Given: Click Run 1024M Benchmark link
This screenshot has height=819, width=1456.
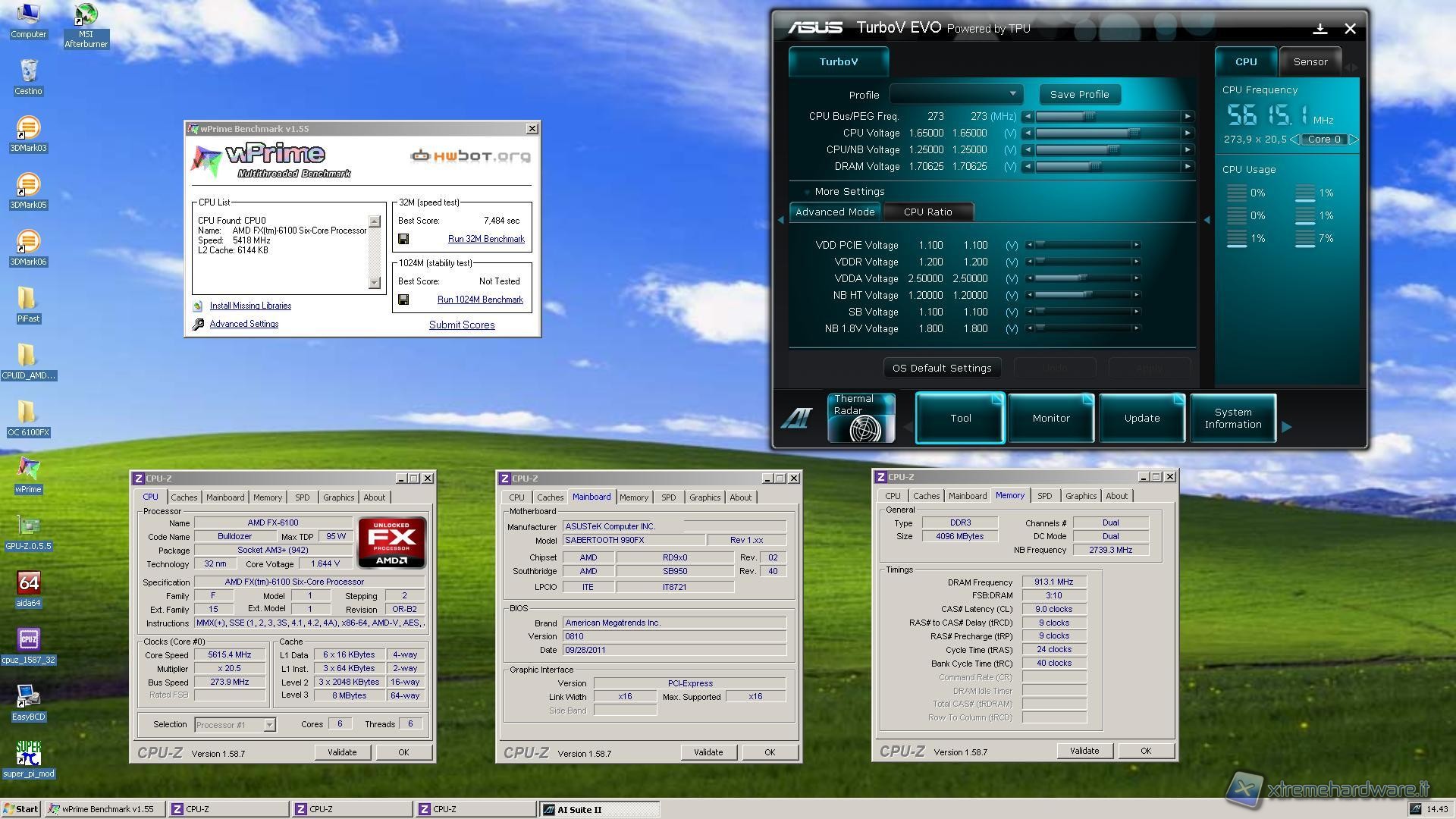Looking at the screenshot, I should [x=480, y=300].
